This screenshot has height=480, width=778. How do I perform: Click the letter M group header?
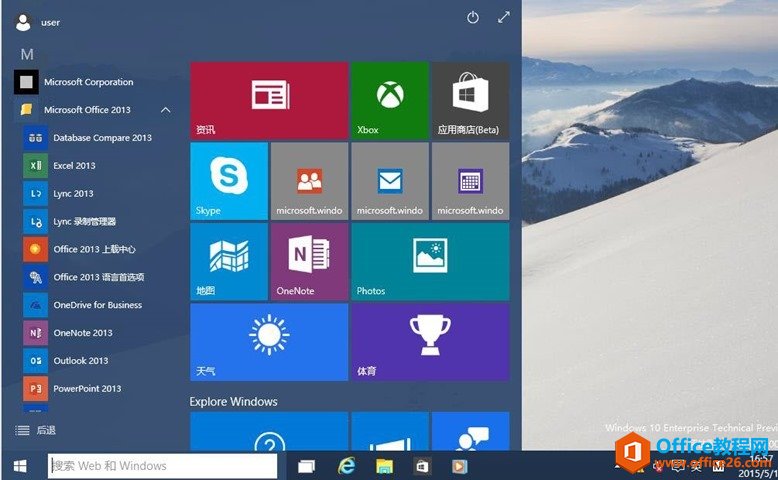coord(27,54)
